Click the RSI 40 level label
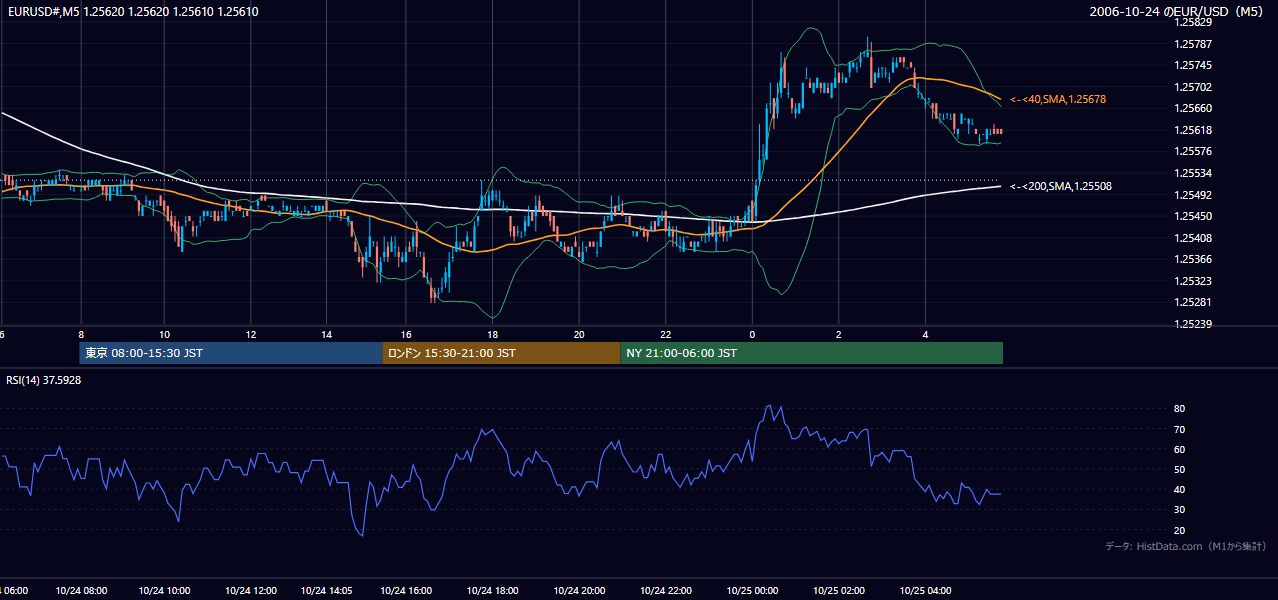 point(1179,489)
